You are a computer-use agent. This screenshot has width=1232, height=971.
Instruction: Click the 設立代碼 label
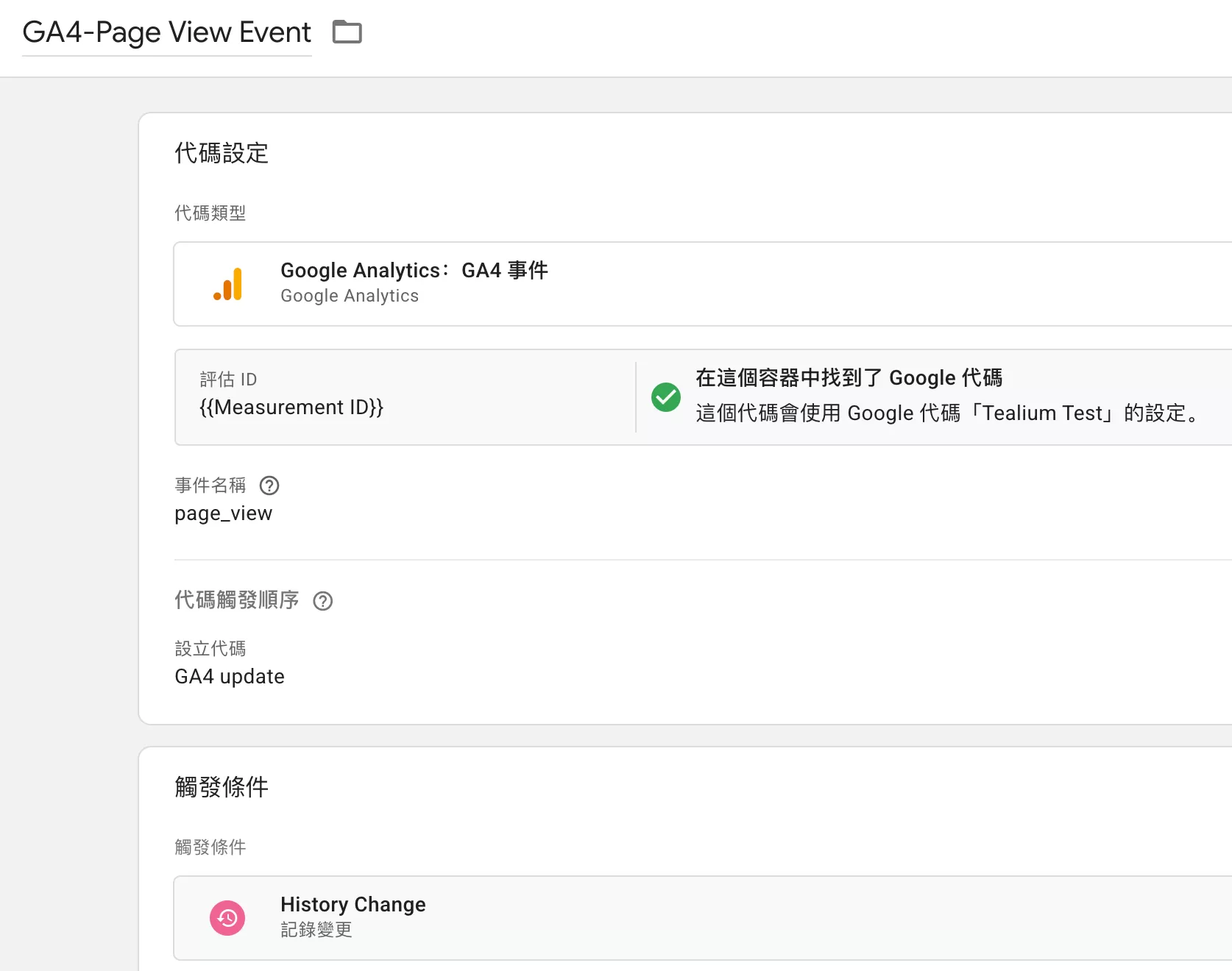point(210,649)
